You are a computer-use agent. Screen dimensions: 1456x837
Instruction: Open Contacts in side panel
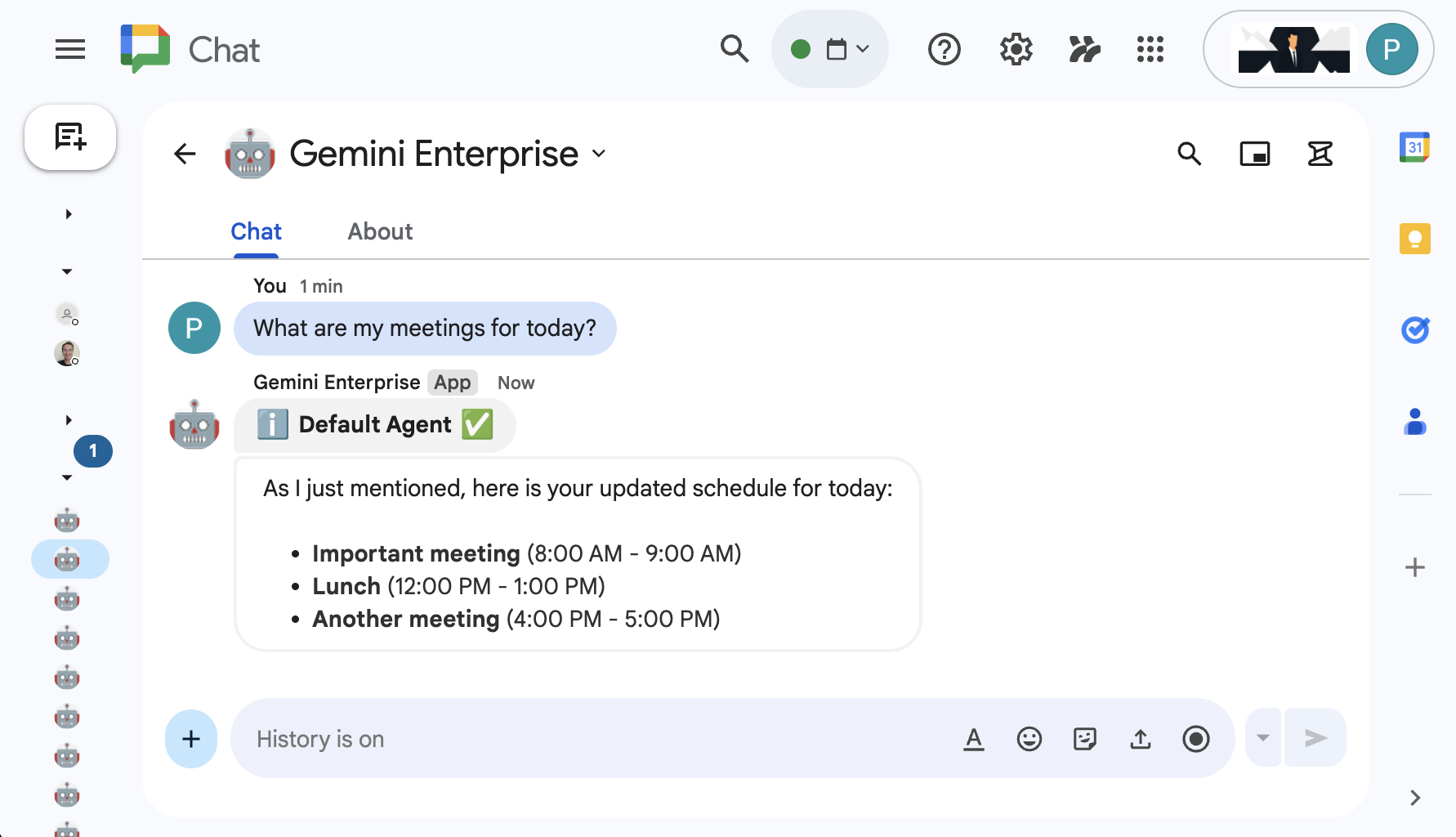(1414, 422)
